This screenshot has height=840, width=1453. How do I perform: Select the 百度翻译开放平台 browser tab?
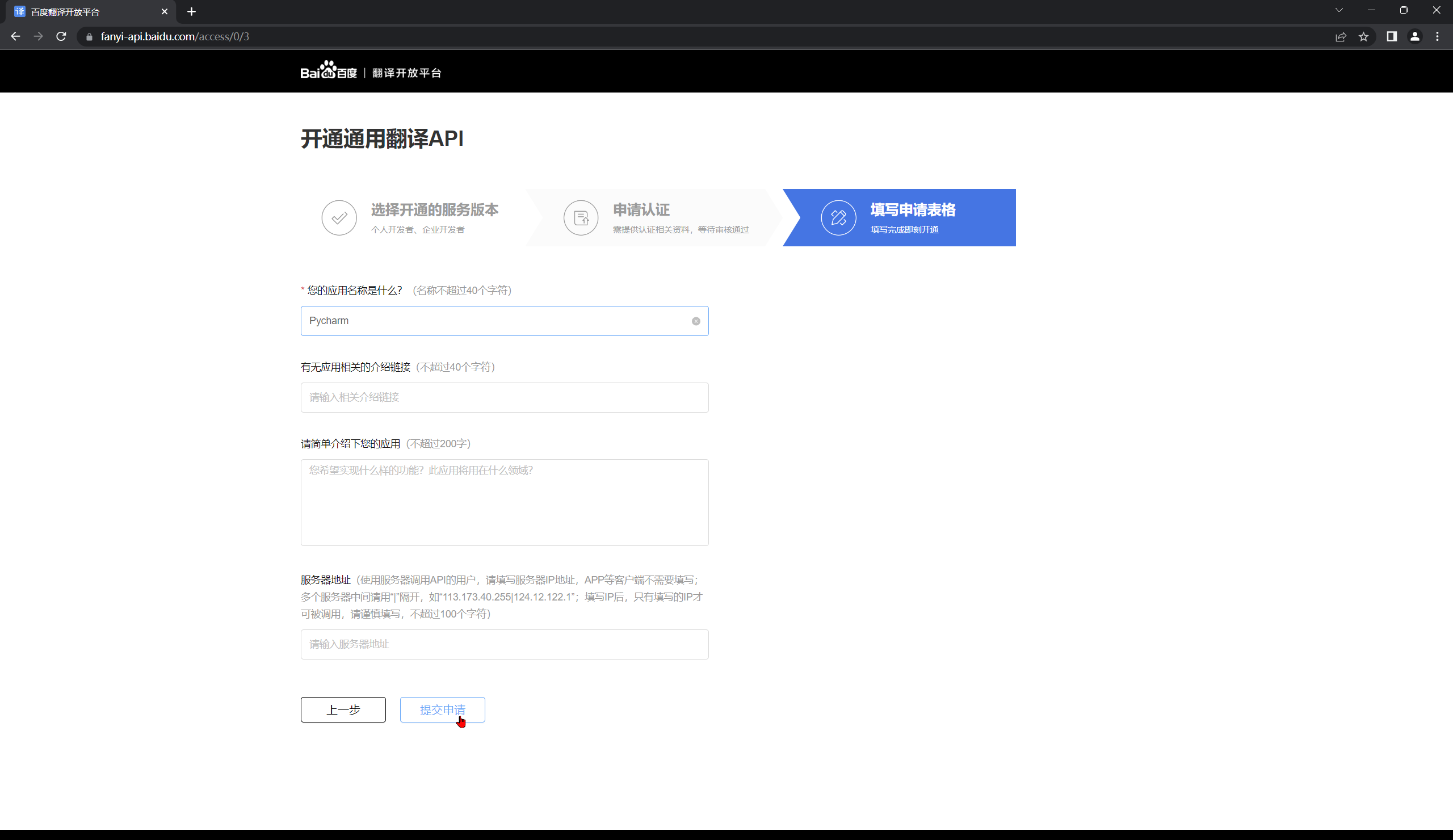[86, 11]
